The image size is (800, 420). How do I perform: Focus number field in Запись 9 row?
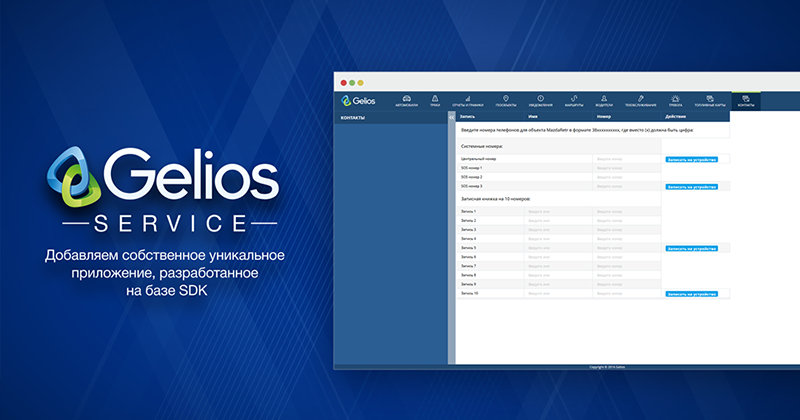point(627,284)
